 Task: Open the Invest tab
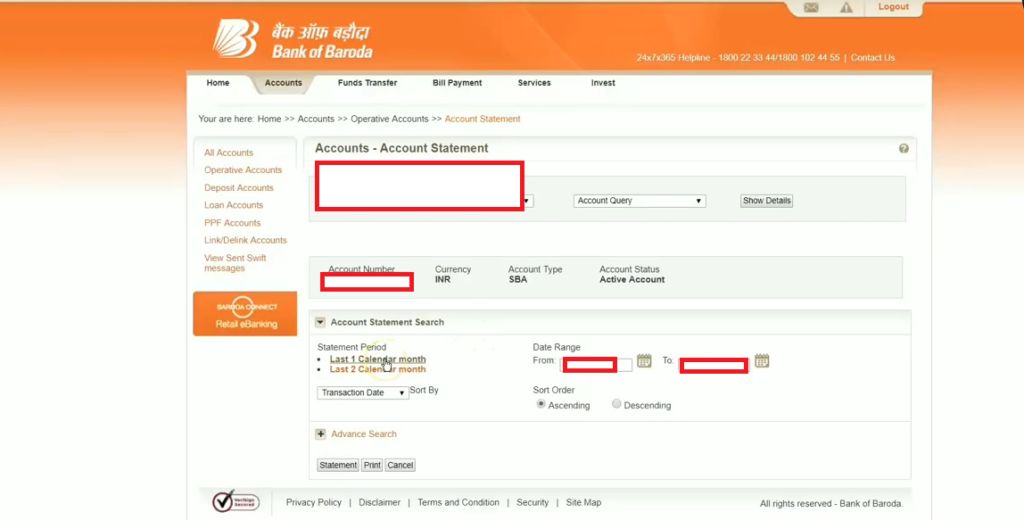(x=603, y=83)
